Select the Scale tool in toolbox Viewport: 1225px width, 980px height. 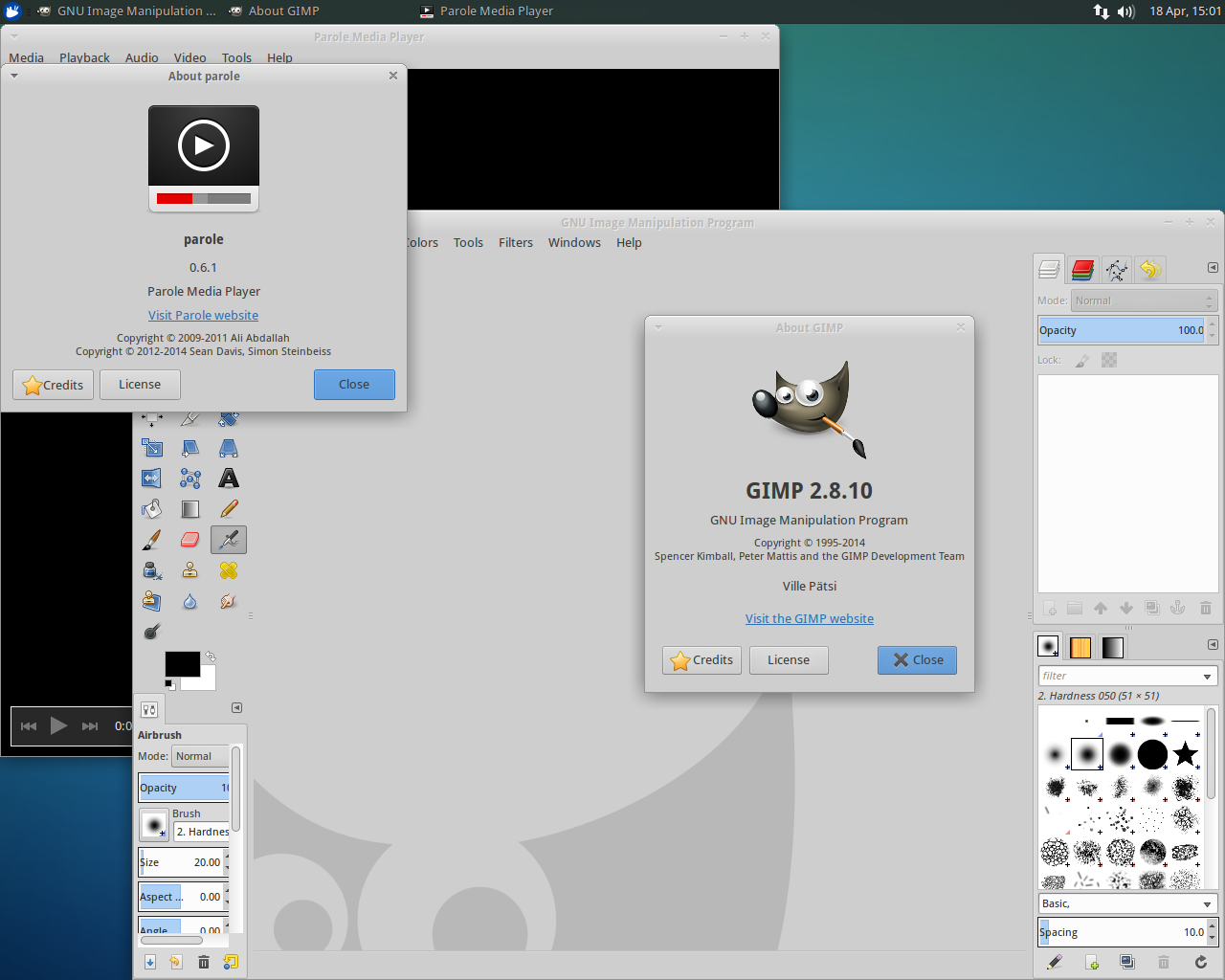[x=152, y=448]
